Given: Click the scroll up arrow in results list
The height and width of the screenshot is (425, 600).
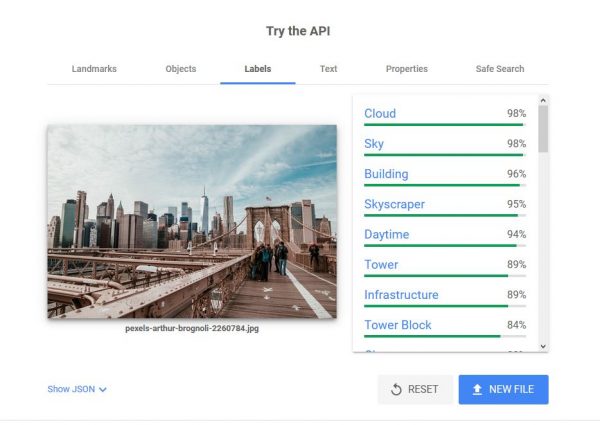Looking at the screenshot, I should point(543,101).
